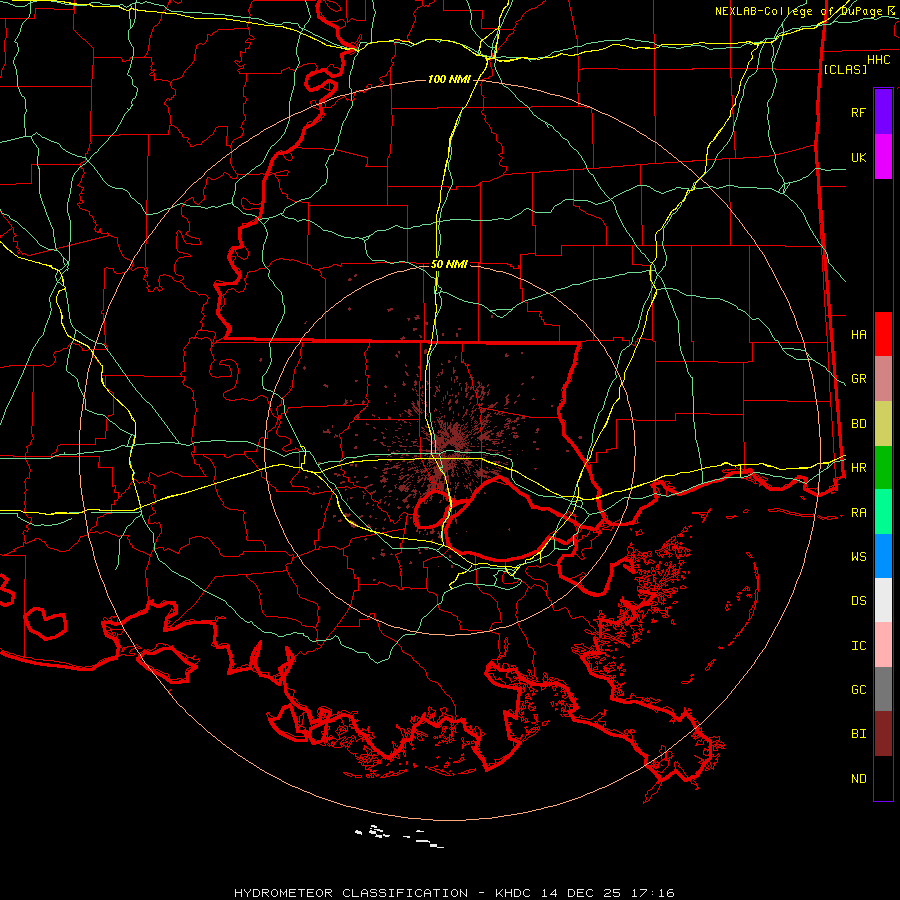Select the IC legend label
900x900 pixels.
tap(858, 646)
